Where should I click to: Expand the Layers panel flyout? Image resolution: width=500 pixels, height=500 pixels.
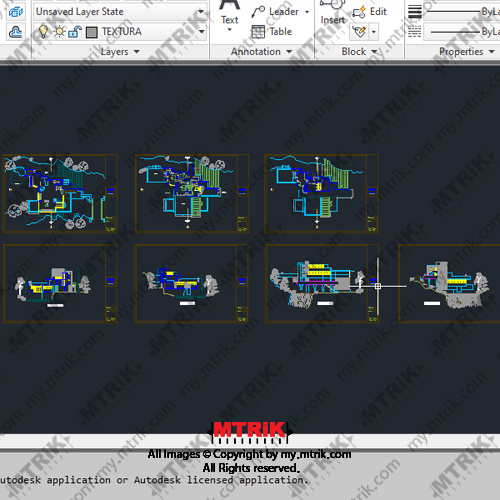120,52
